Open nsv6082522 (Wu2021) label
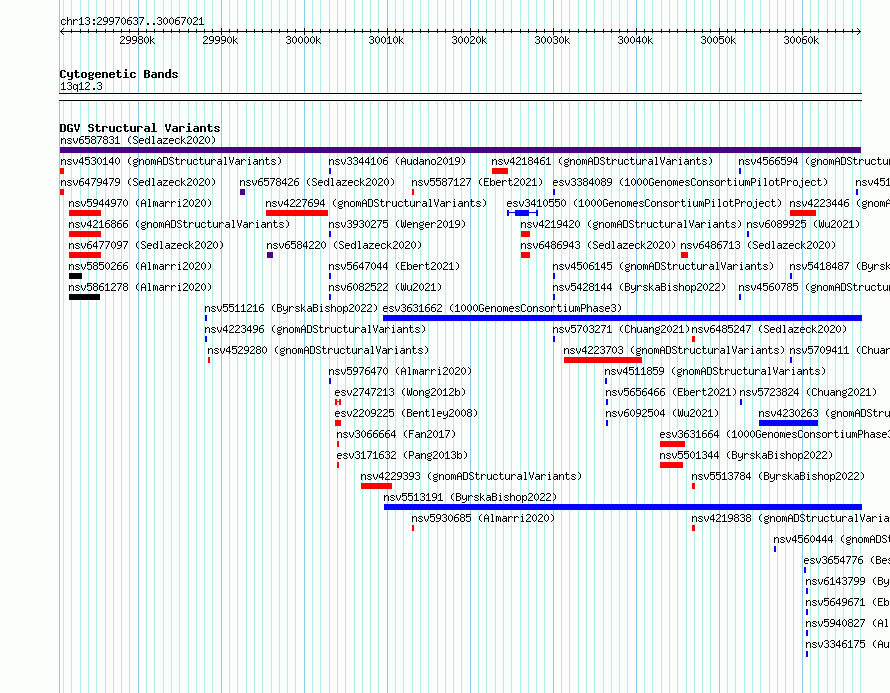The height and width of the screenshot is (693, 890). 385,287
